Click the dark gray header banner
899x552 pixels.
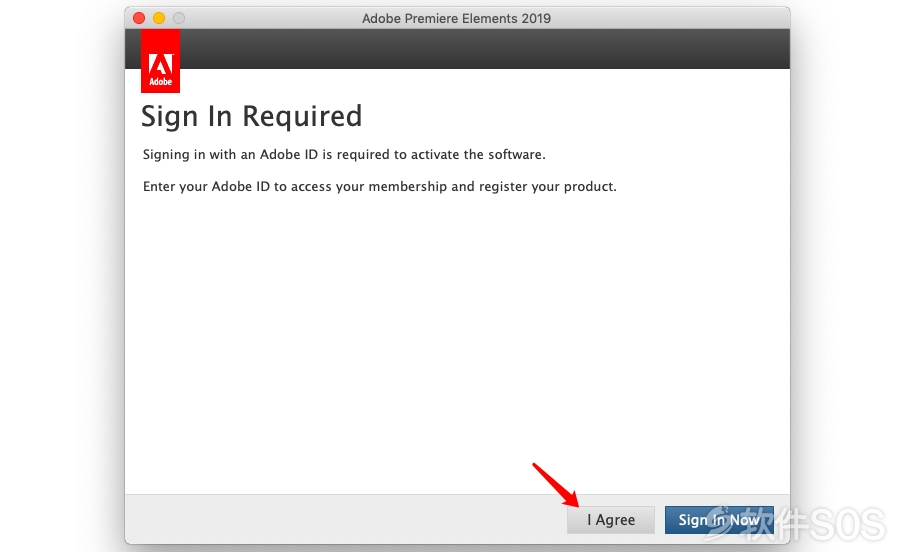485,49
